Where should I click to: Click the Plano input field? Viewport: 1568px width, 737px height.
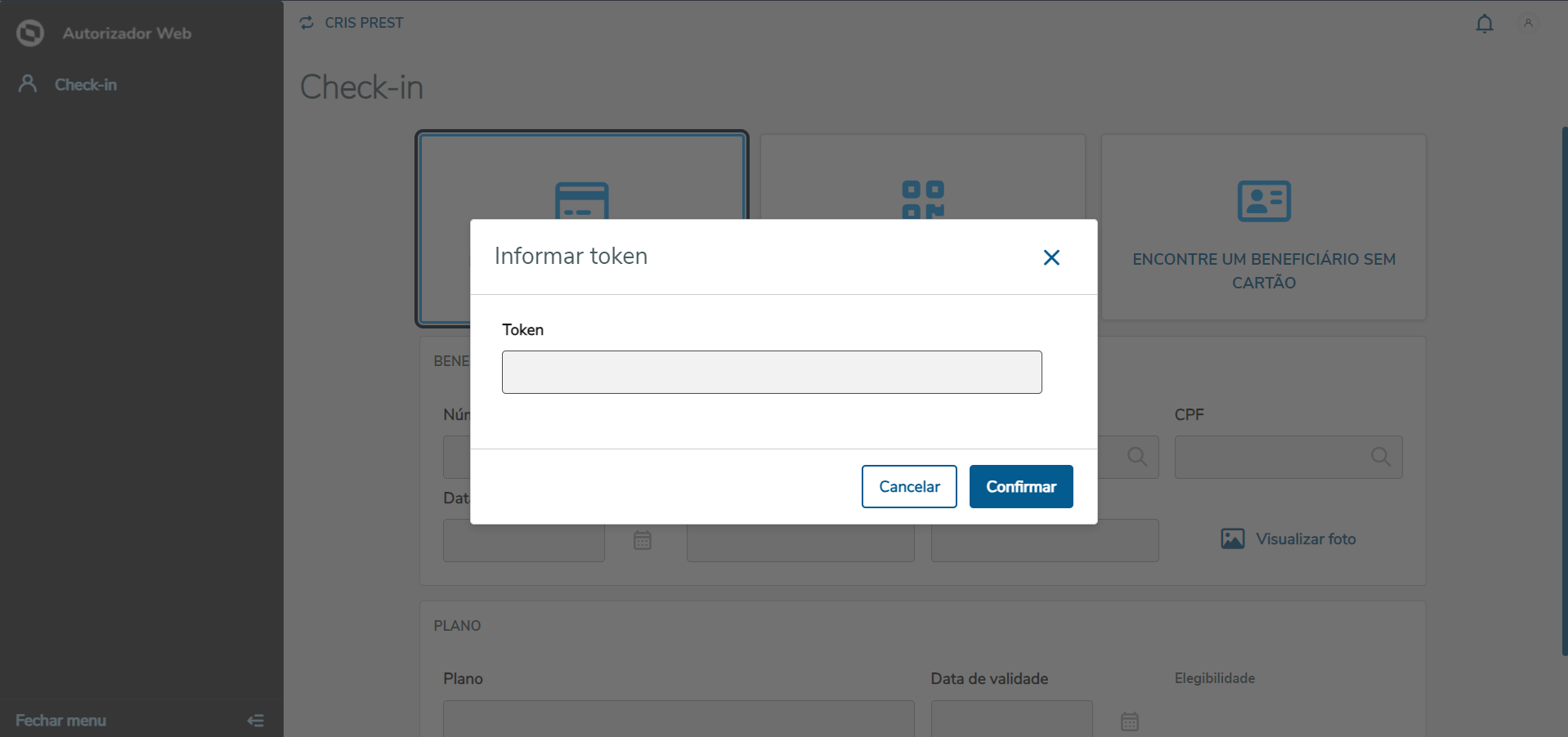(x=678, y=718)
